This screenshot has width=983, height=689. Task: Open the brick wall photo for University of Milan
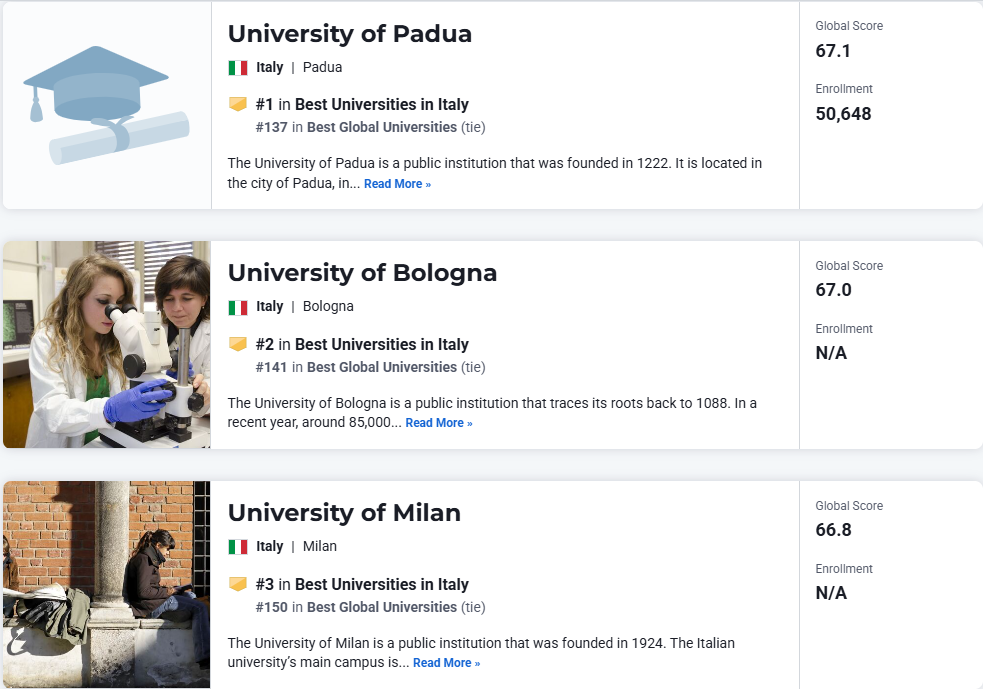pos(107,584)
